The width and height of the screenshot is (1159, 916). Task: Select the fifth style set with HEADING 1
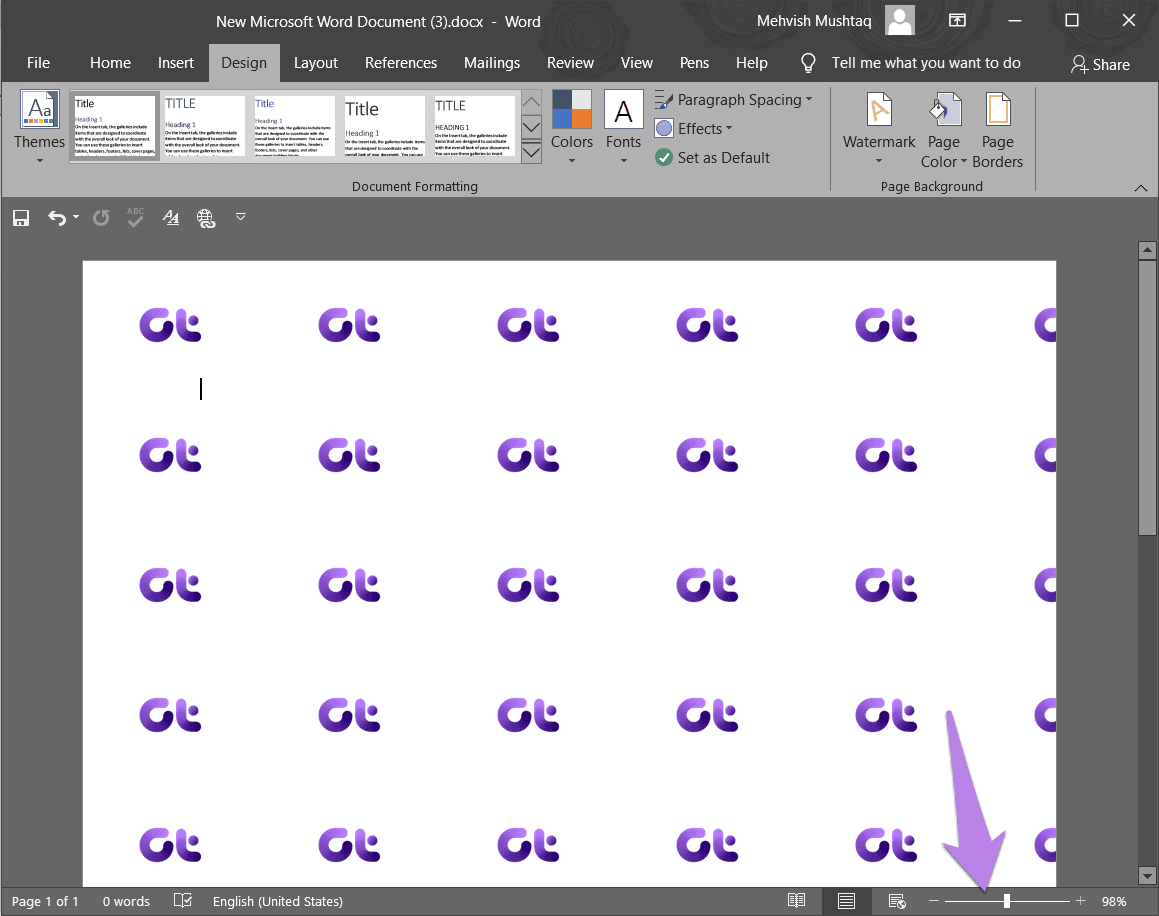tap(474, 126)
